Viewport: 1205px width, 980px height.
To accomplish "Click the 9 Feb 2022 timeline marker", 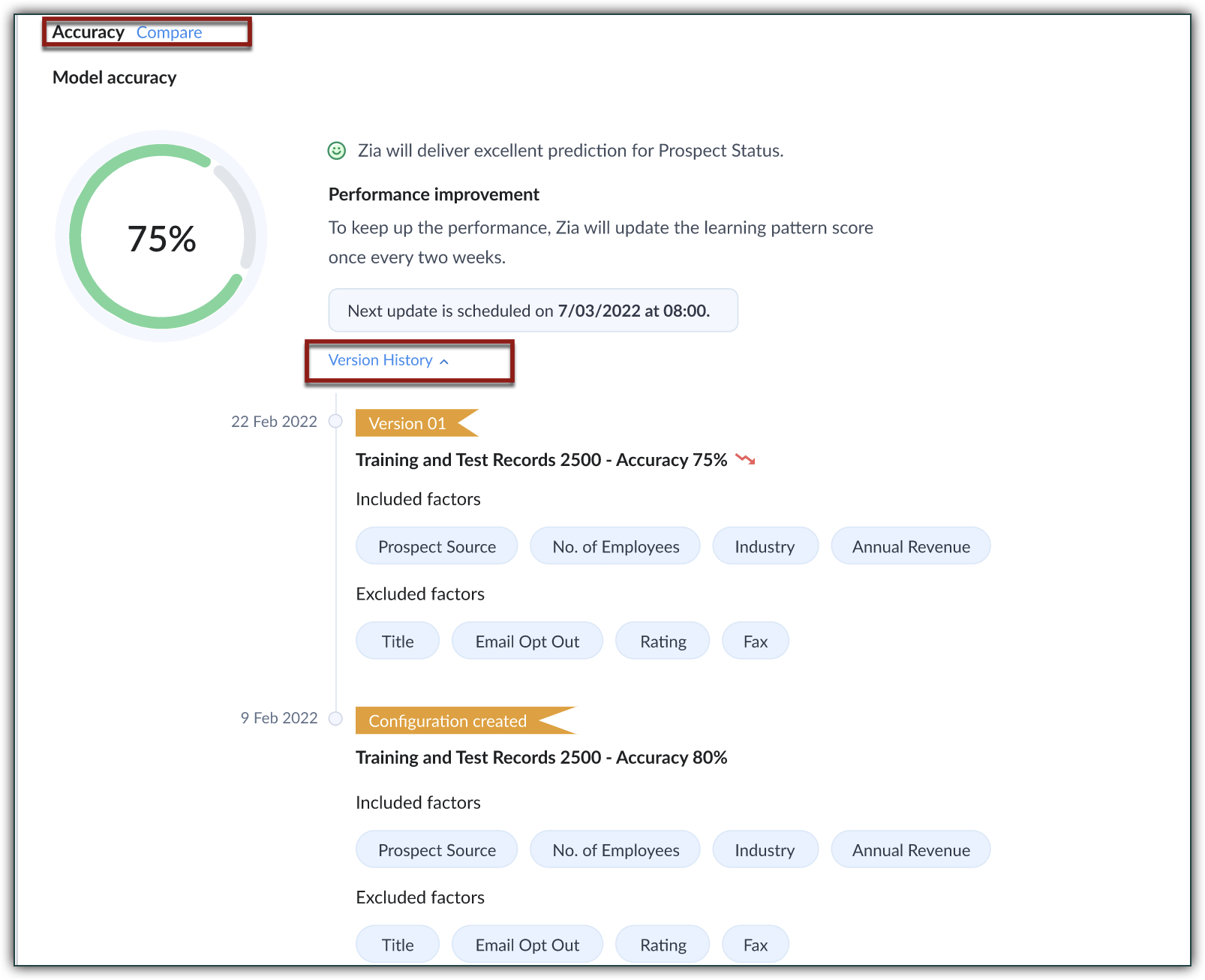I will (336, 719).
